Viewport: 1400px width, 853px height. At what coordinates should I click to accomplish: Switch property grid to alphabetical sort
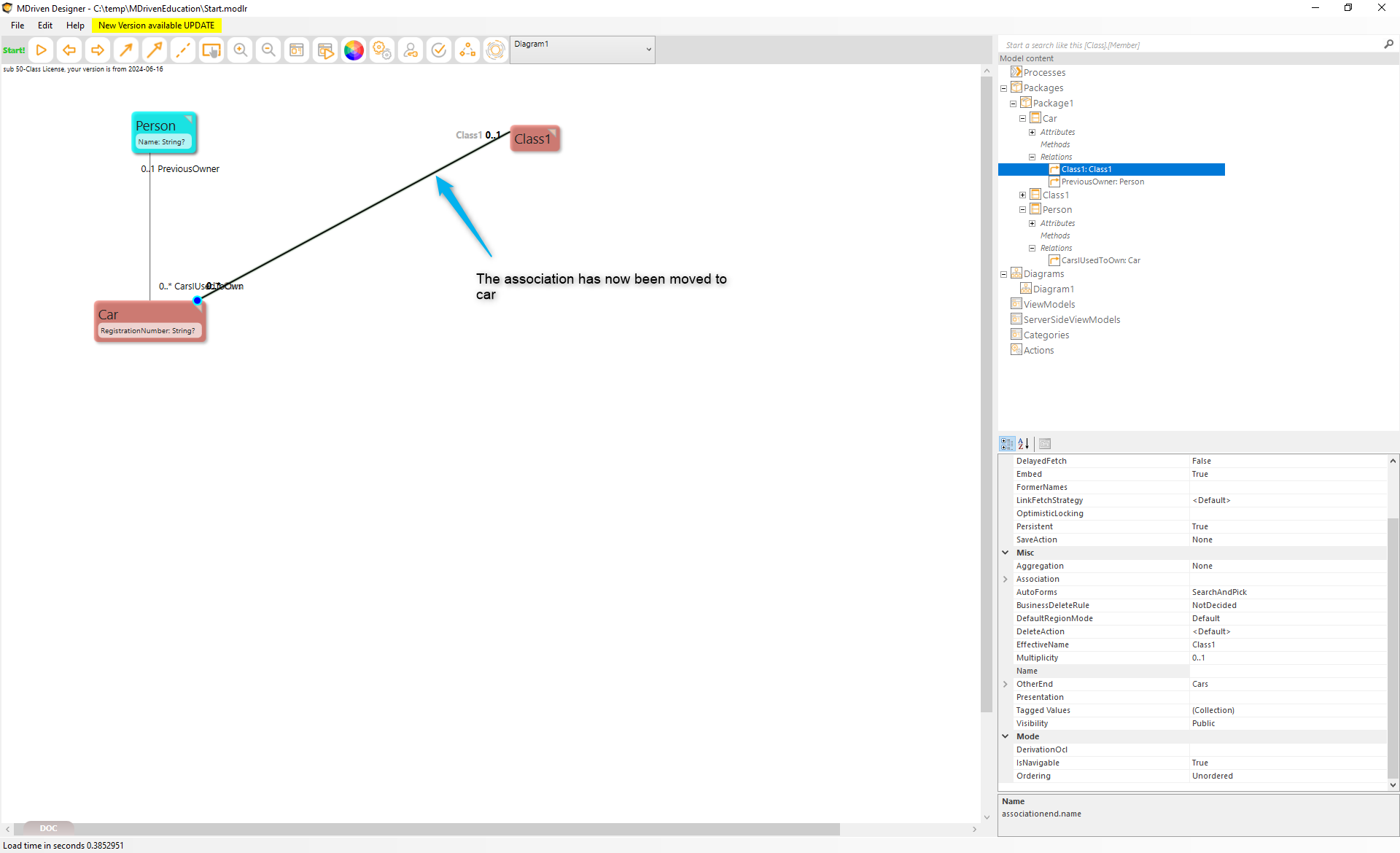1024,443
